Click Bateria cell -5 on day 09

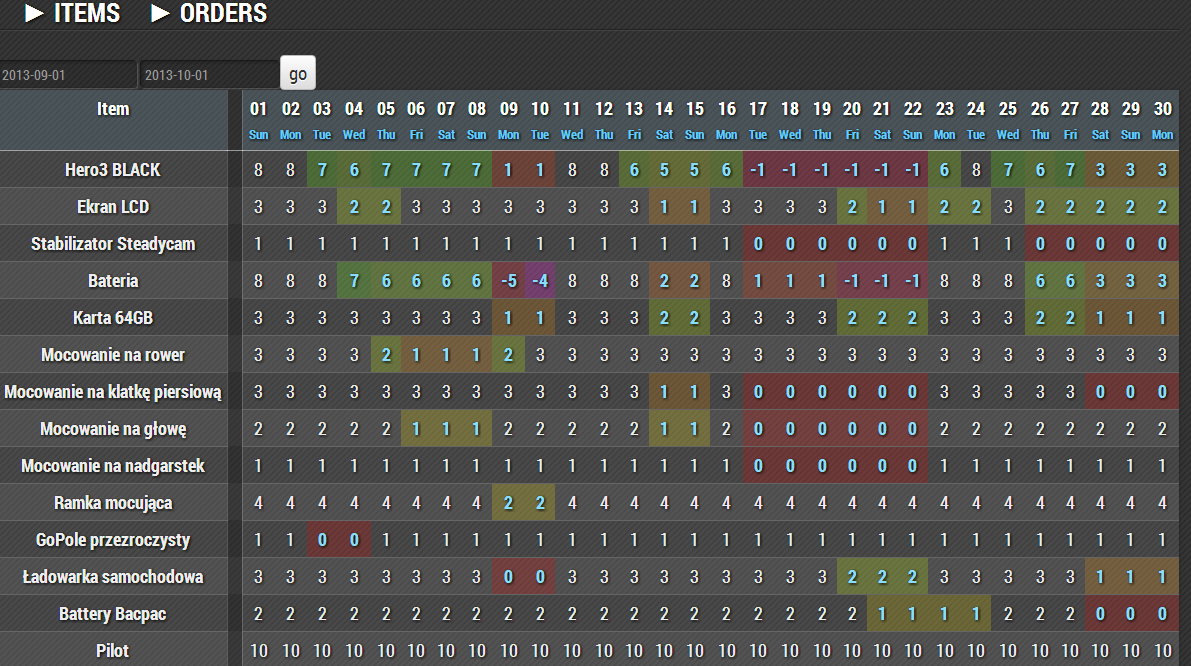click(x=508, y=281)
